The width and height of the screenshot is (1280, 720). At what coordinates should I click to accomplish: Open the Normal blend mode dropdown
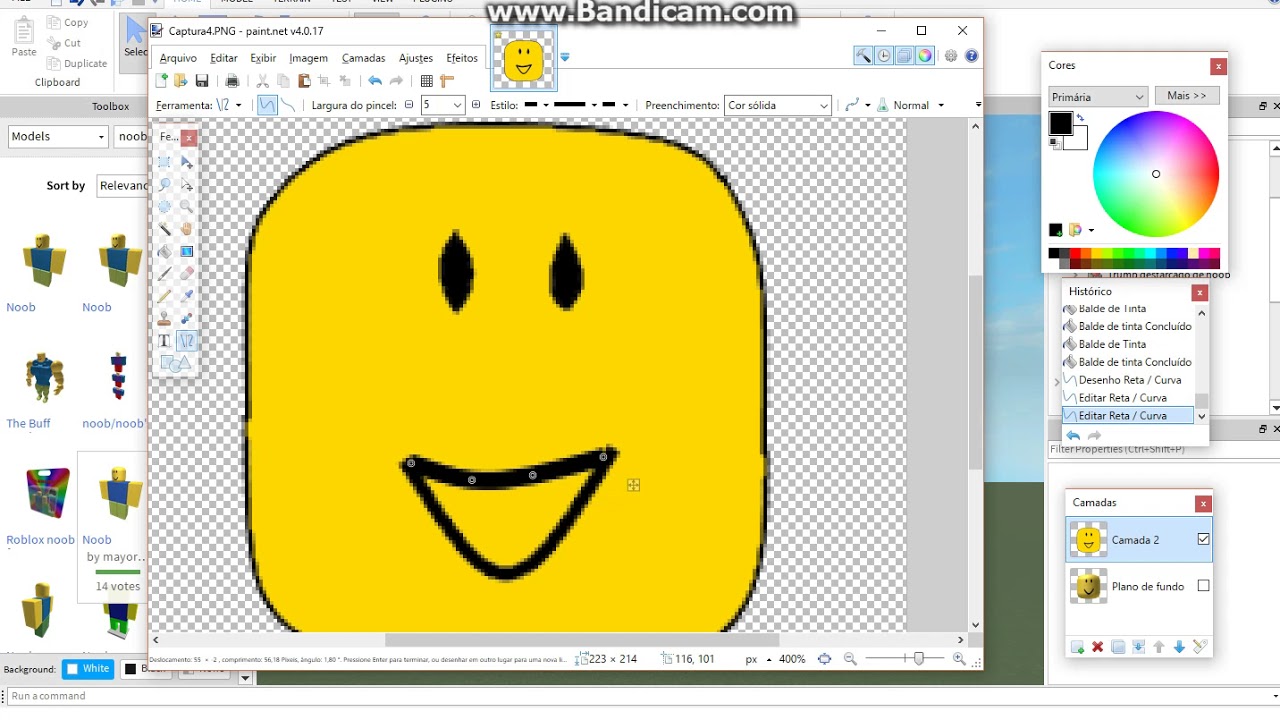[917, 105]
